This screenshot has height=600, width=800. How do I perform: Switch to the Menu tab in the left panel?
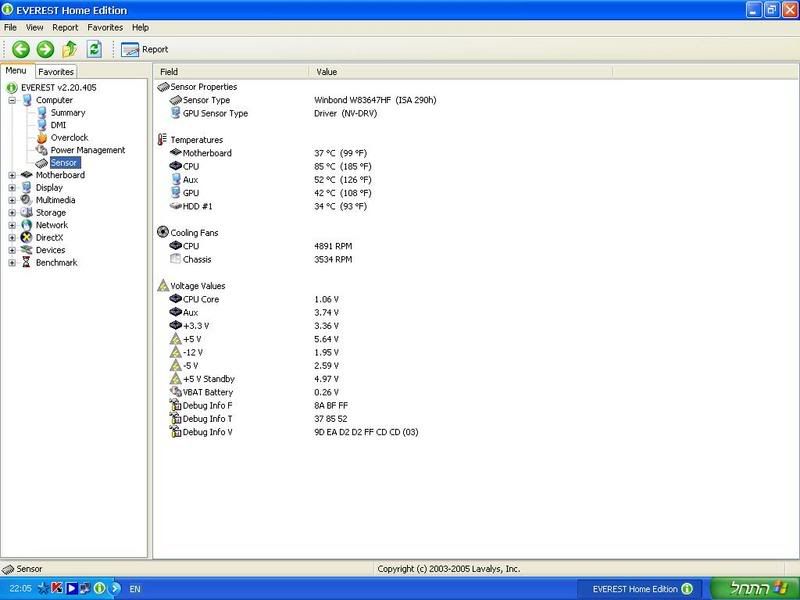pos(16,71)
